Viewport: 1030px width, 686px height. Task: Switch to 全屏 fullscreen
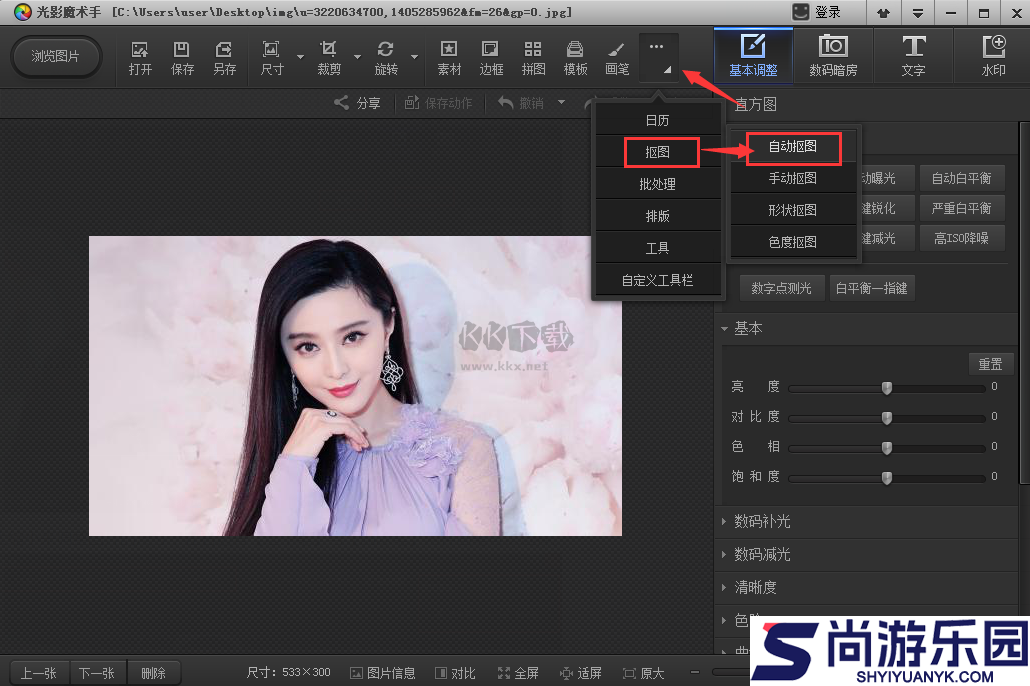click(x=518, y=673)
